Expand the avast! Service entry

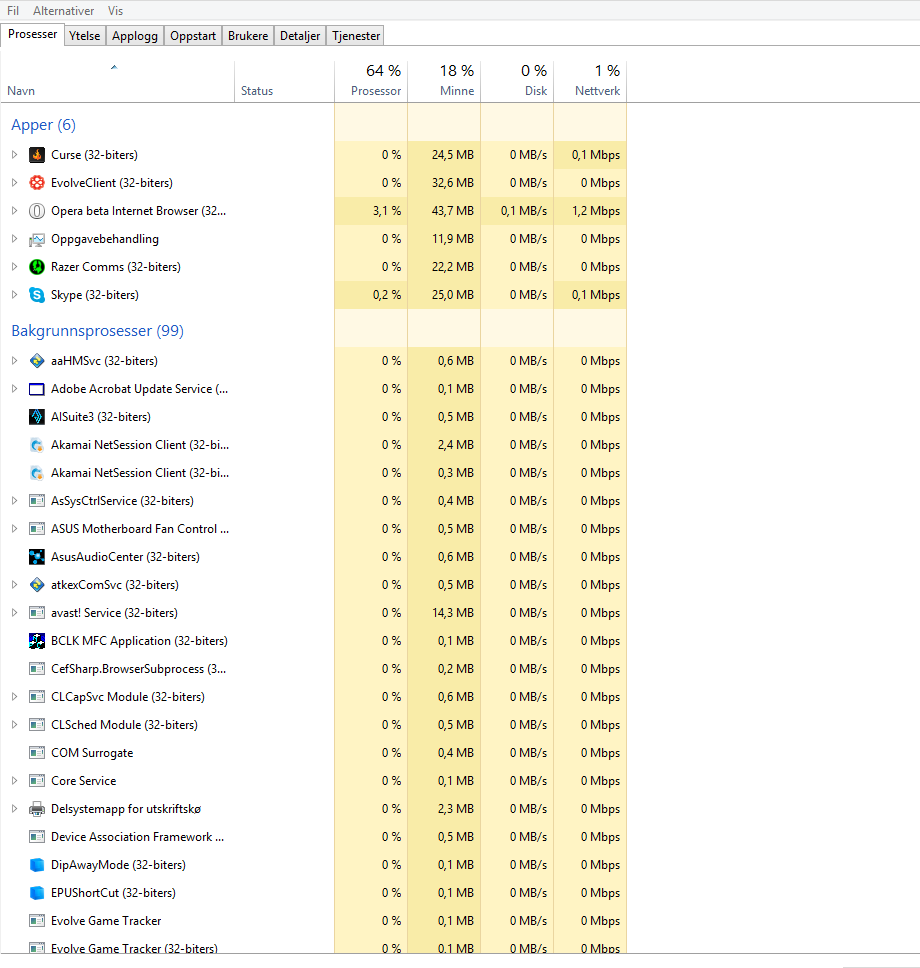14,613
